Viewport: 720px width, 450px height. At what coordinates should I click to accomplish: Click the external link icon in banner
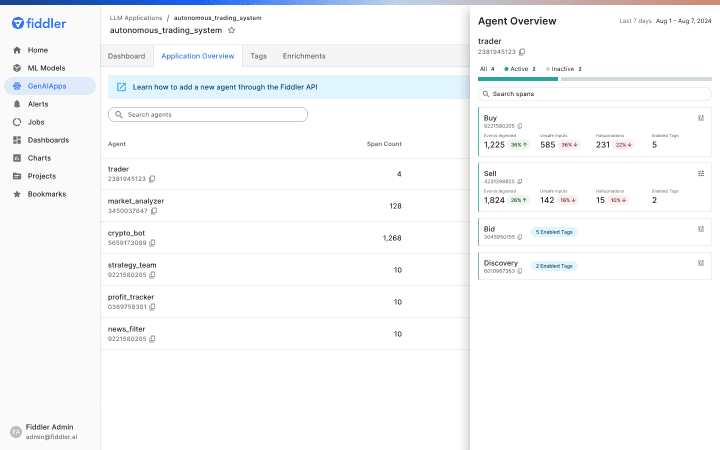click(121, 87)
